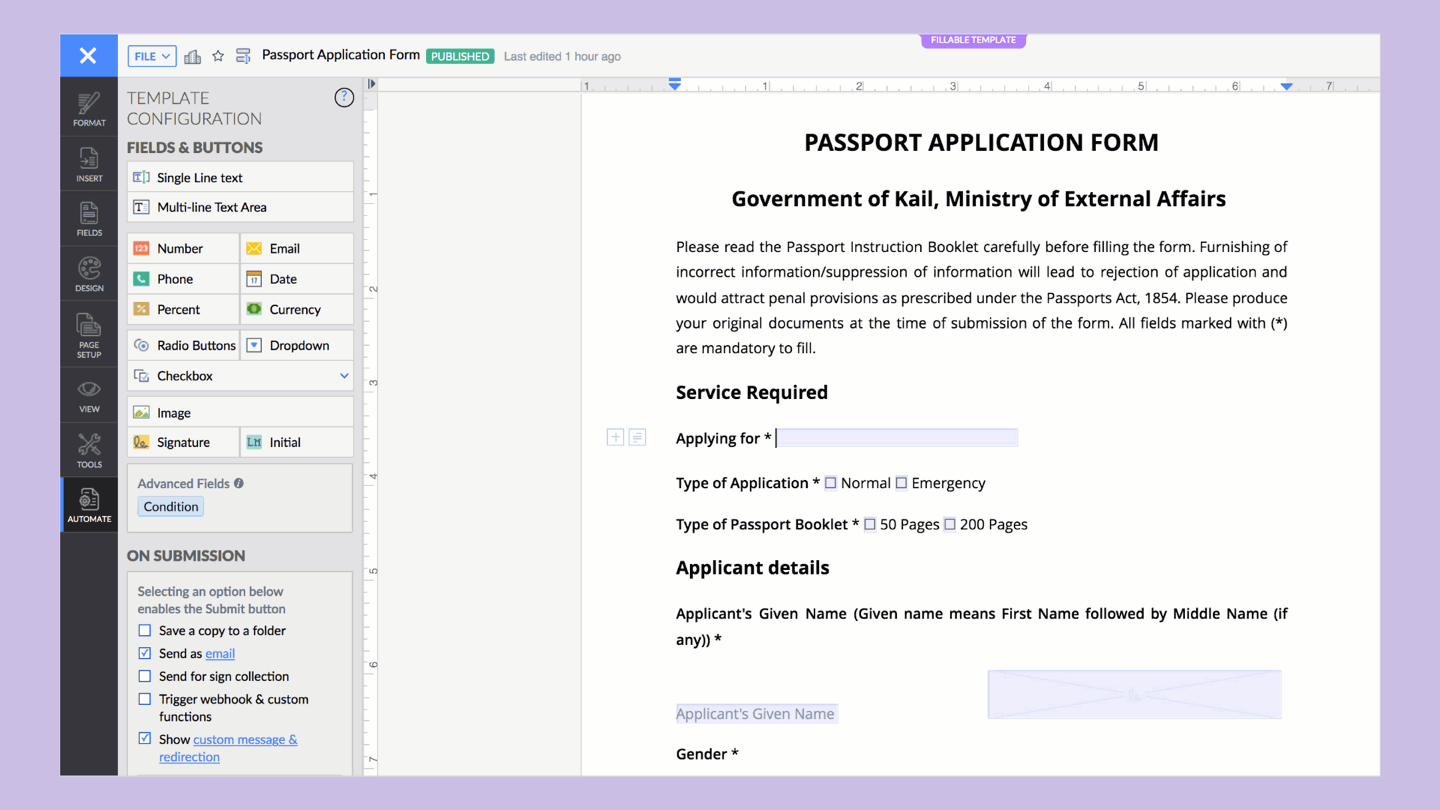Image resolution: width=1440 pixels, height=810 pixels.
Task: Click the right indent ruler marker
Action: click(1287, 86)
